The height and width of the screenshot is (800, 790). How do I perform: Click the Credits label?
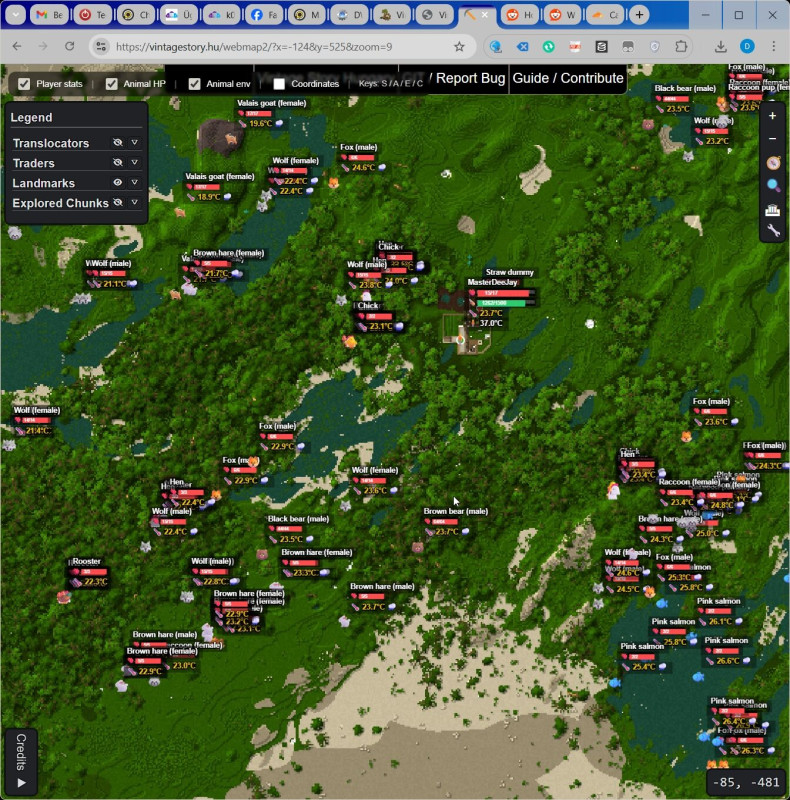(x=21, y=752)
